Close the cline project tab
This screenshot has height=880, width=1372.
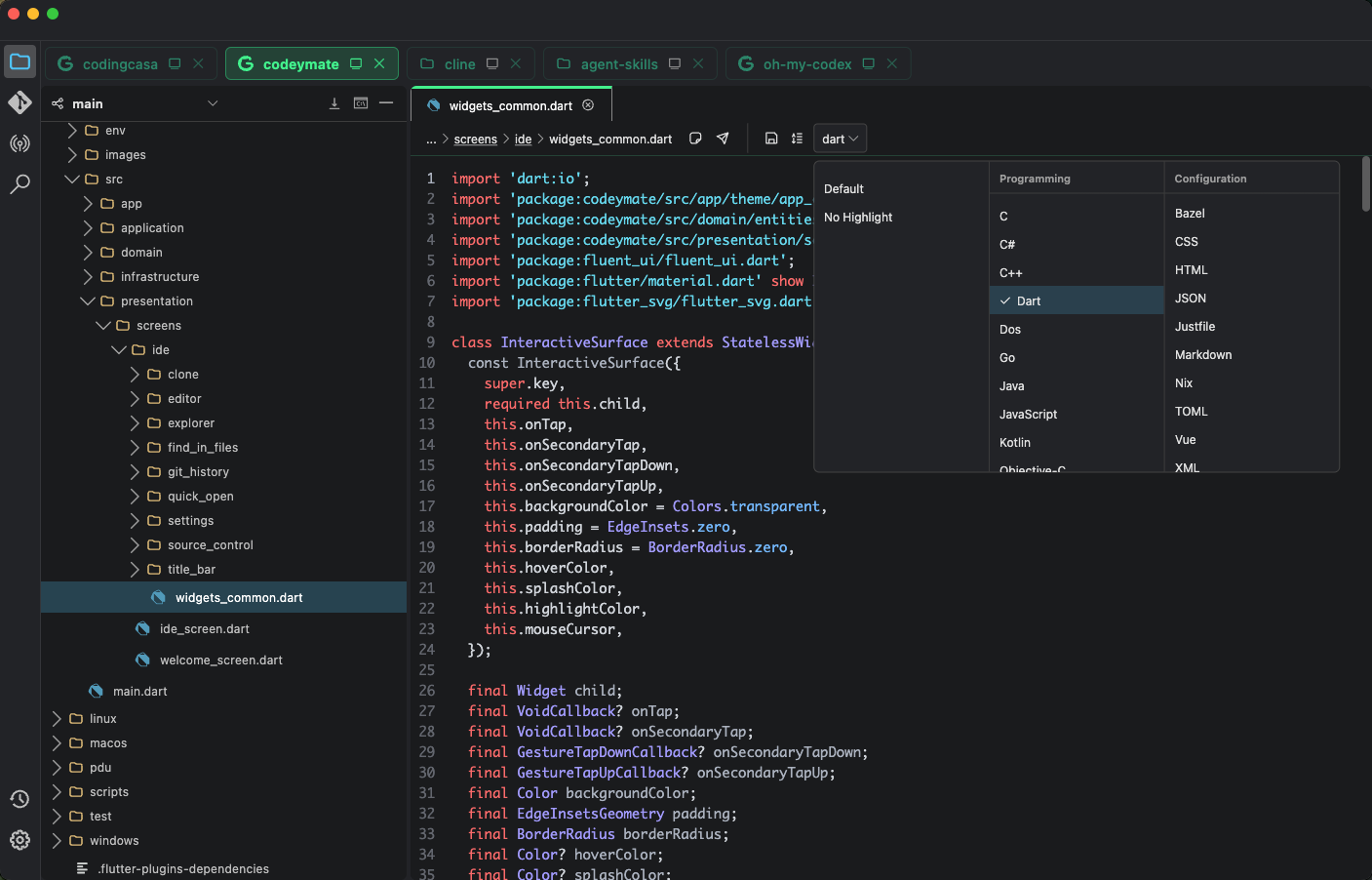tap(516, 63)
